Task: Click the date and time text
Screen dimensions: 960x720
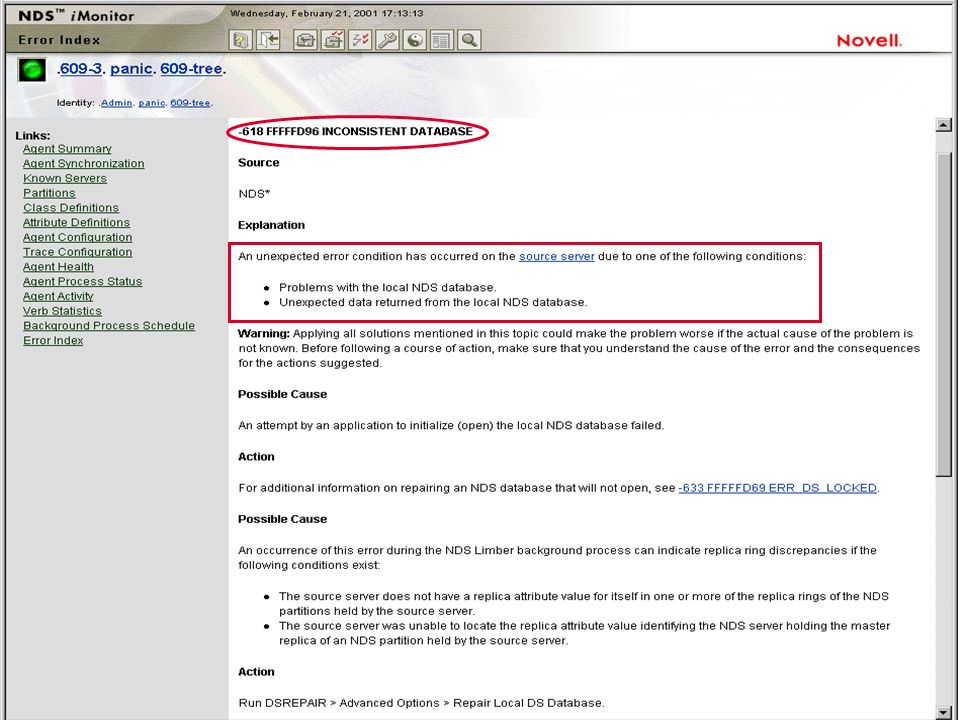Action: click(326, 13)
